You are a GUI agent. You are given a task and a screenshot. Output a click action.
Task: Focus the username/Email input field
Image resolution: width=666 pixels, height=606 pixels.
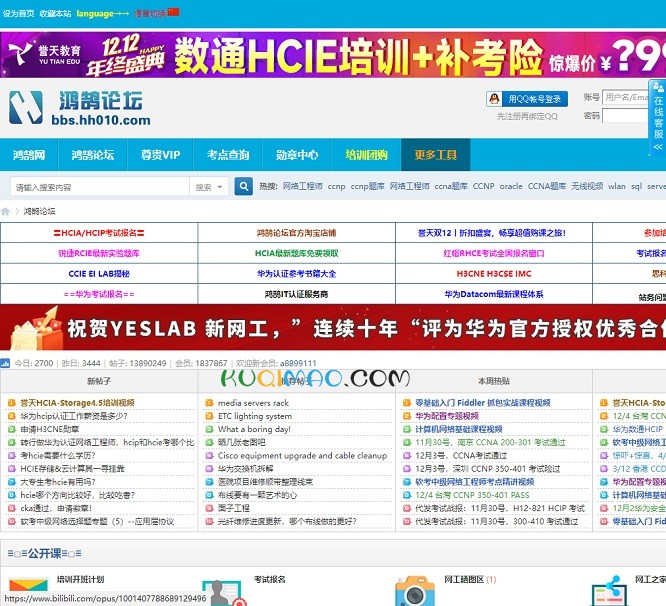[x=626, y=97]
